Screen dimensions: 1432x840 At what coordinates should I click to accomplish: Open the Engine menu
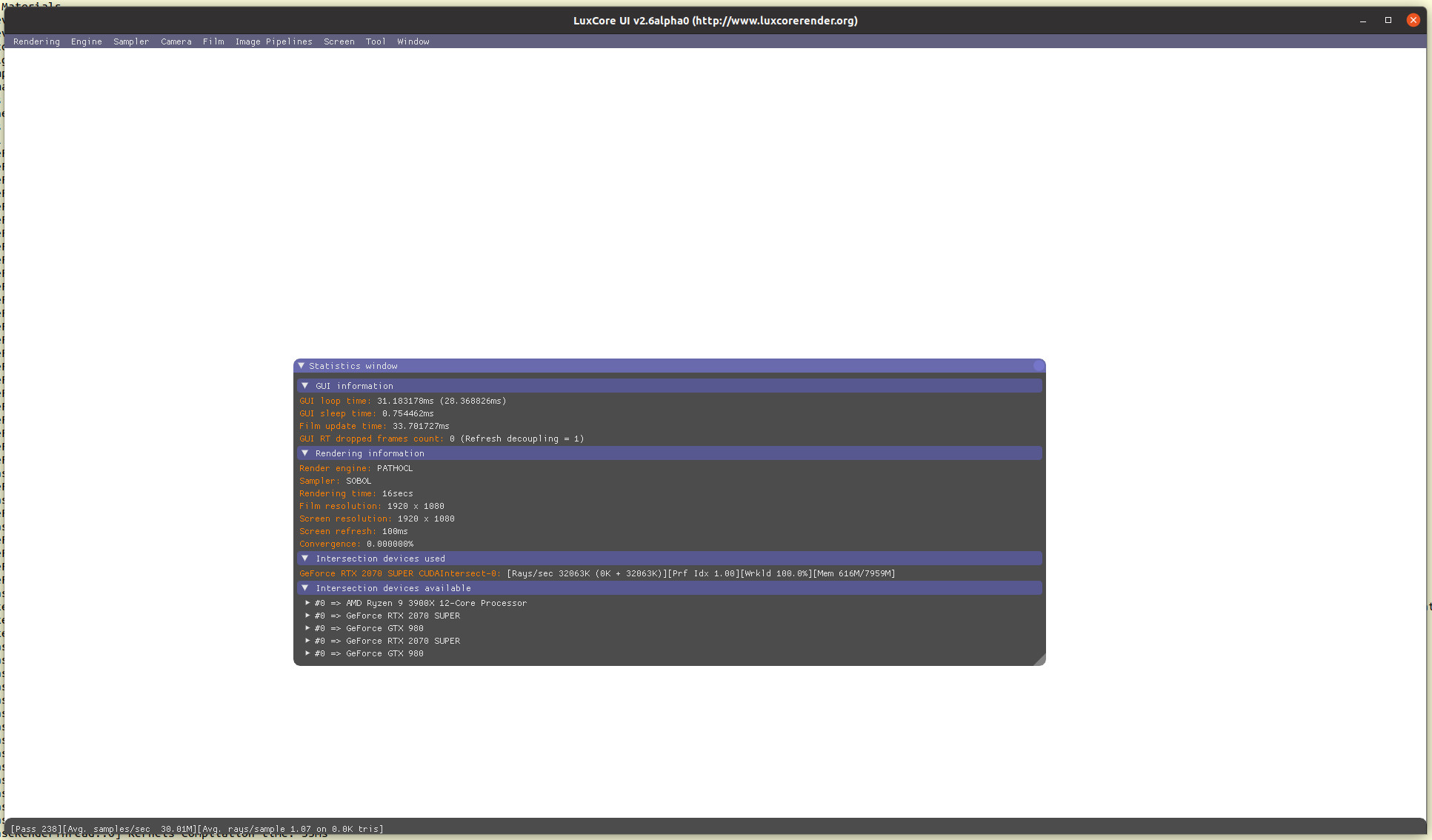(x=87, y=41)
